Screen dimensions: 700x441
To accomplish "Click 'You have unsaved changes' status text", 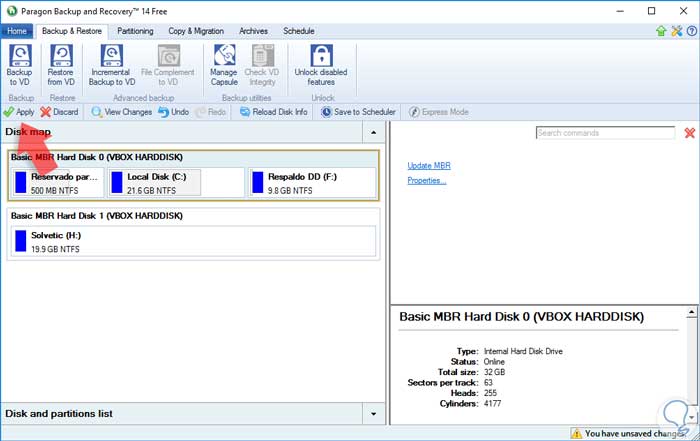I will (636, 433).
